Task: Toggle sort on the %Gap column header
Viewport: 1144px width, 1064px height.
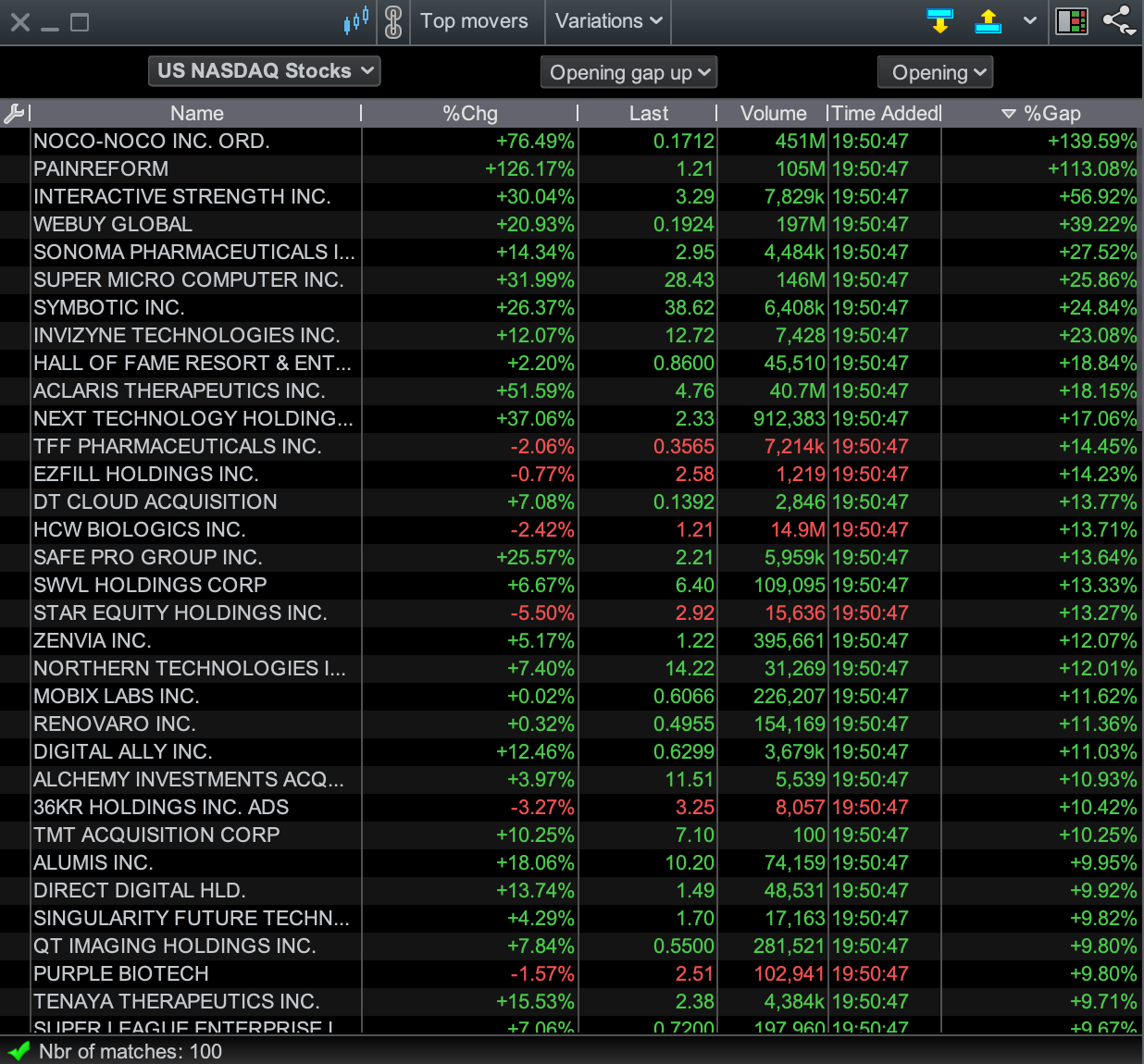Action: tap(1042, 114)
